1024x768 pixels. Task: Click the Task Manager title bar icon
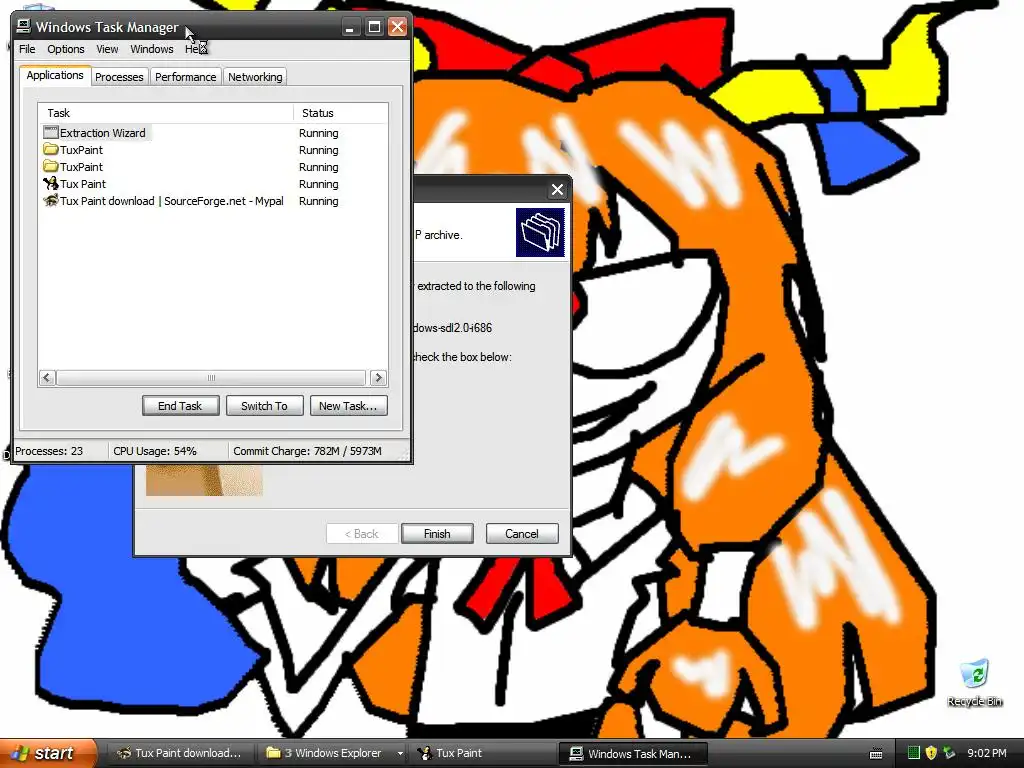tap(24, 26)
